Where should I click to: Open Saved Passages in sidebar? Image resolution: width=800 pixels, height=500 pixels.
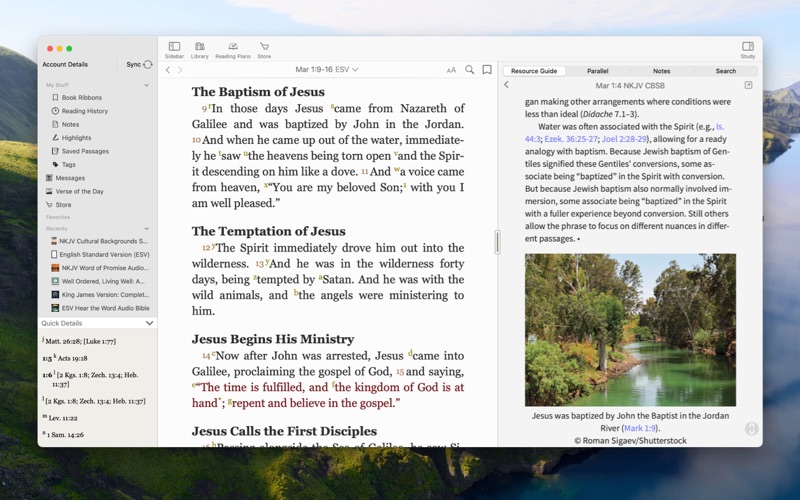coord(85,151)
